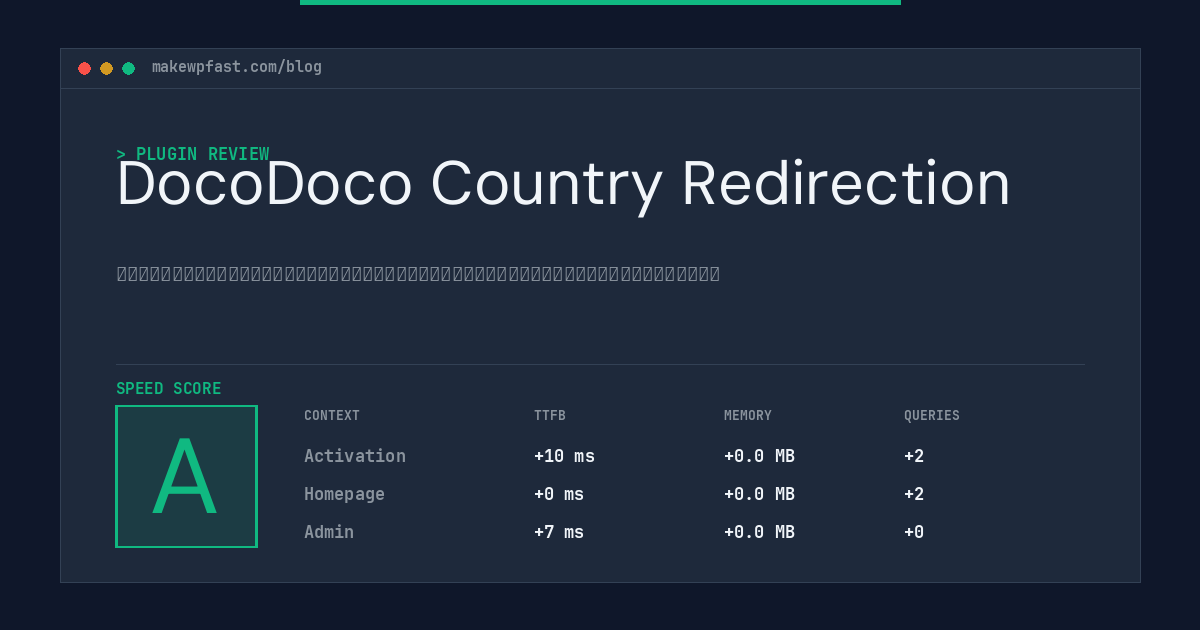1200x630 pixels.
Task: Click the CONTEXT column header
Action: [x=332, y=416]
